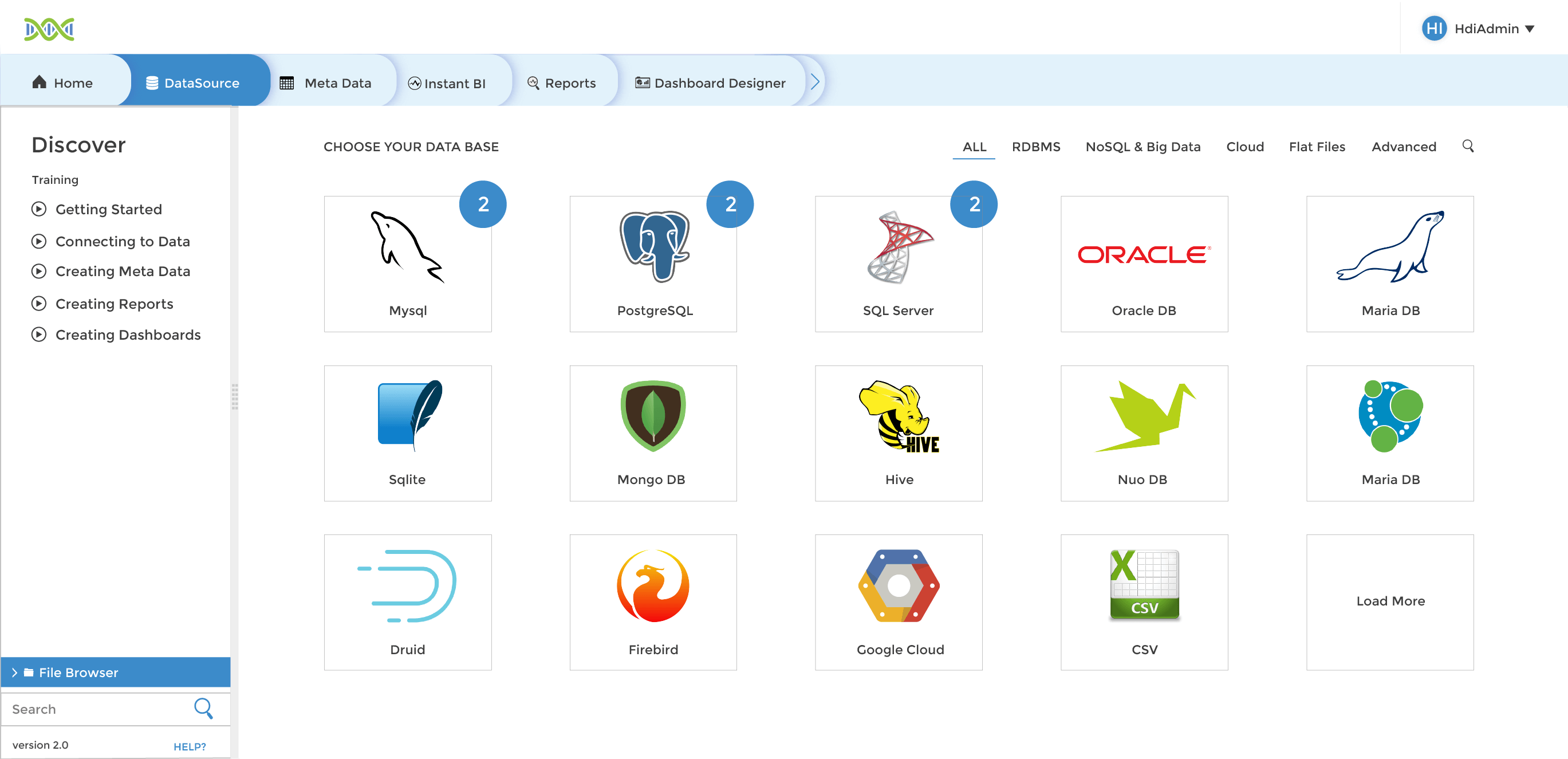Open the SQL Server connection
Screen dimensions: 1568x759
click(x=898, y=264)
